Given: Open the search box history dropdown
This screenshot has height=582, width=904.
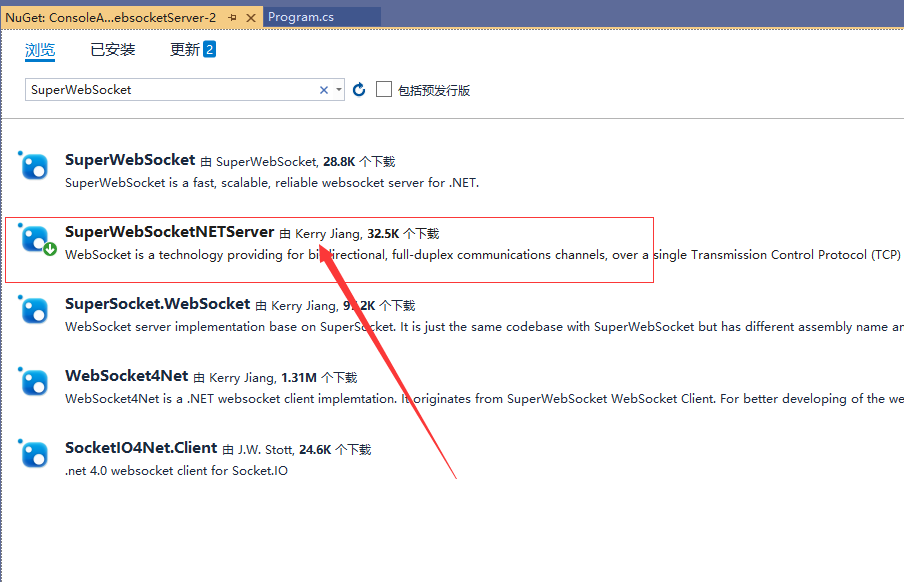Looking at the screenshot, I should click(339, 89).
